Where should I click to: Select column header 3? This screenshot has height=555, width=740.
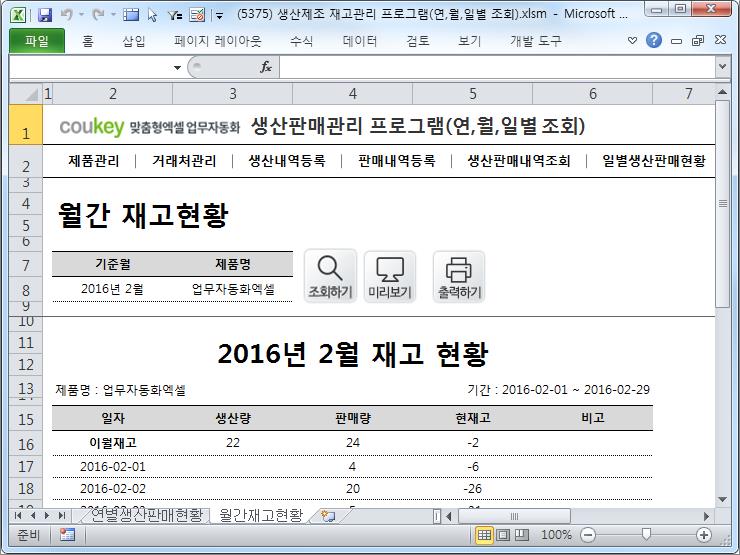233,94
